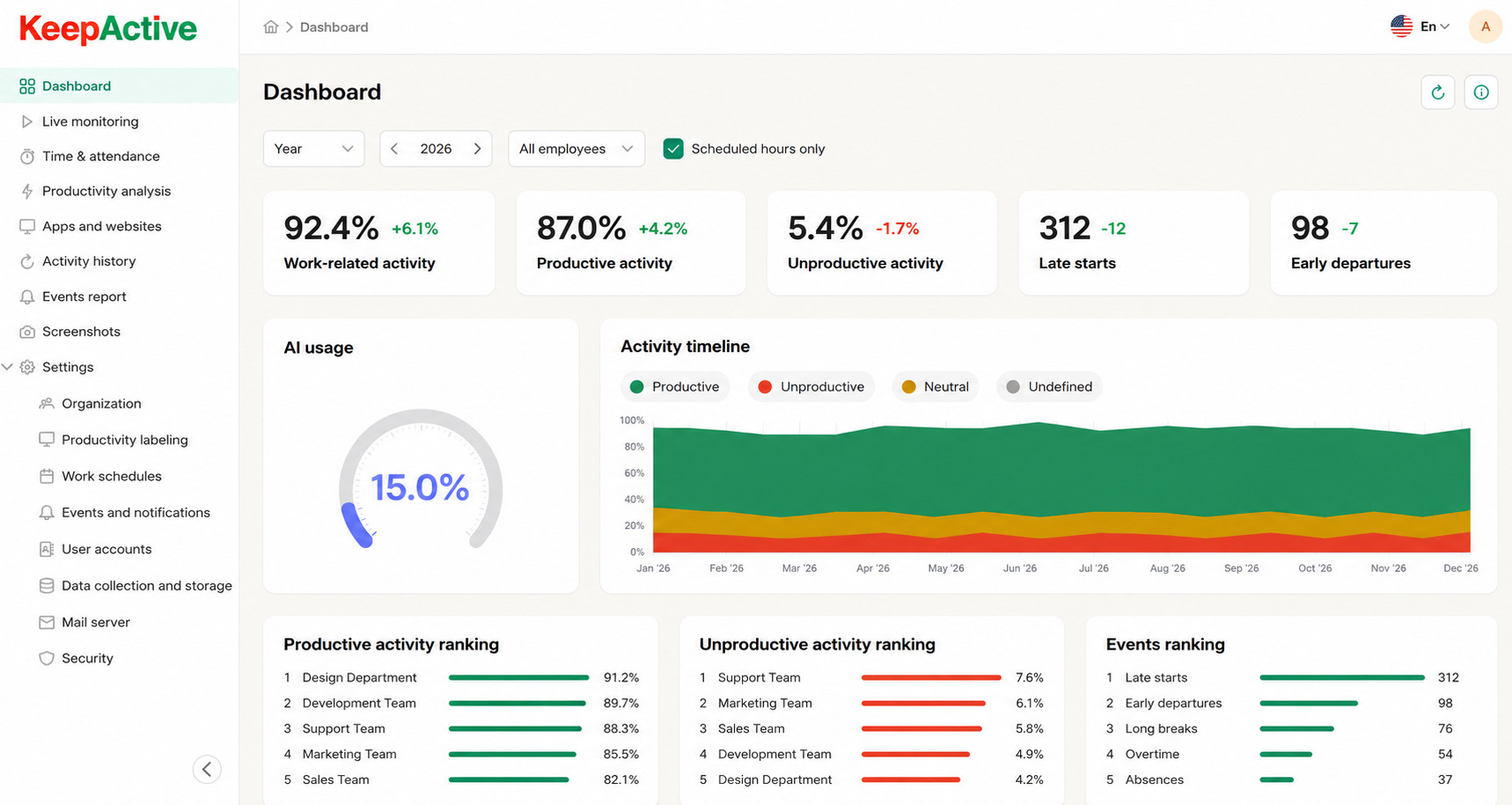This screenshot has width=1512, height=805.
Task: Click Support Team red progress bar
Action: pos(931,677)
